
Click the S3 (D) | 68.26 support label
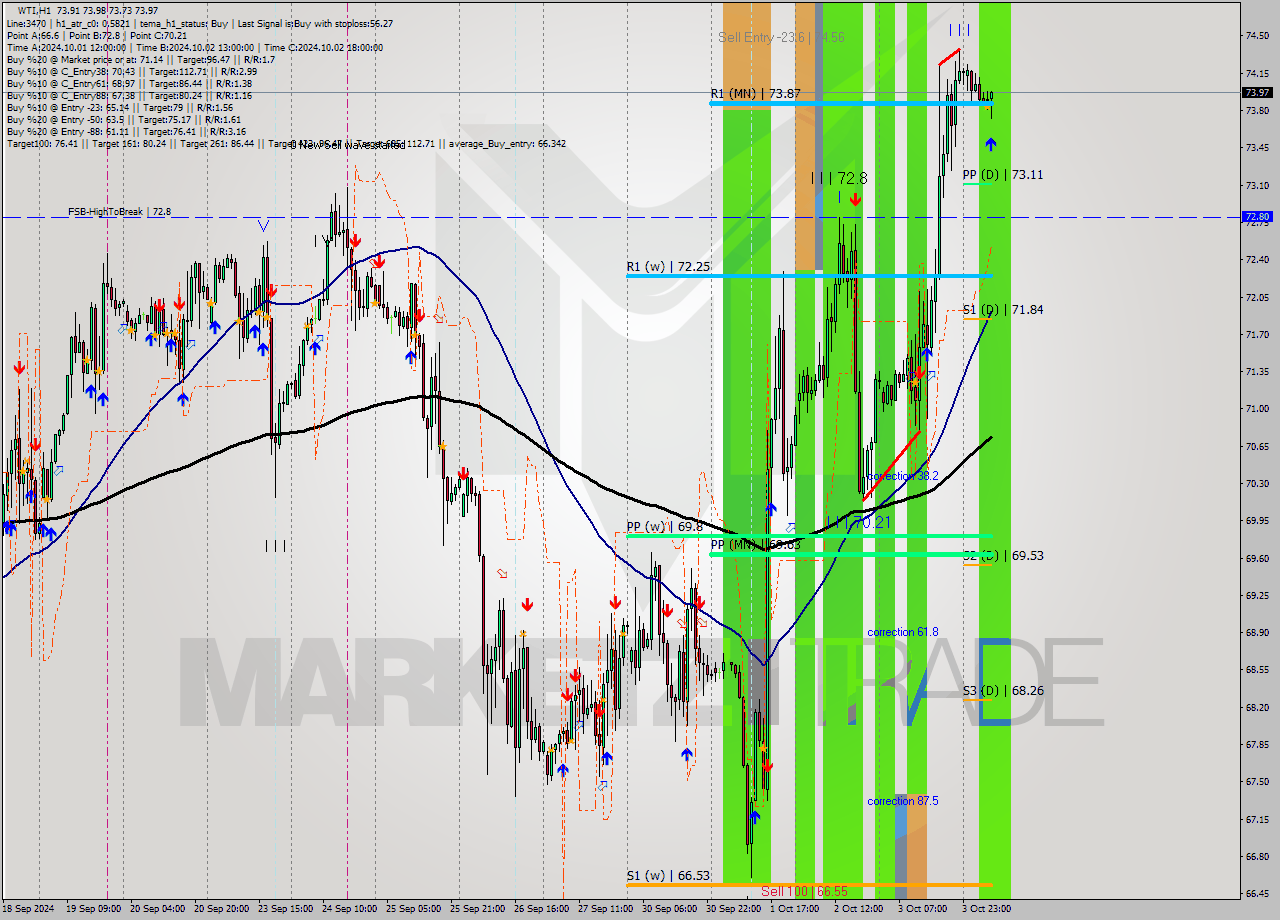(1002, 690)
